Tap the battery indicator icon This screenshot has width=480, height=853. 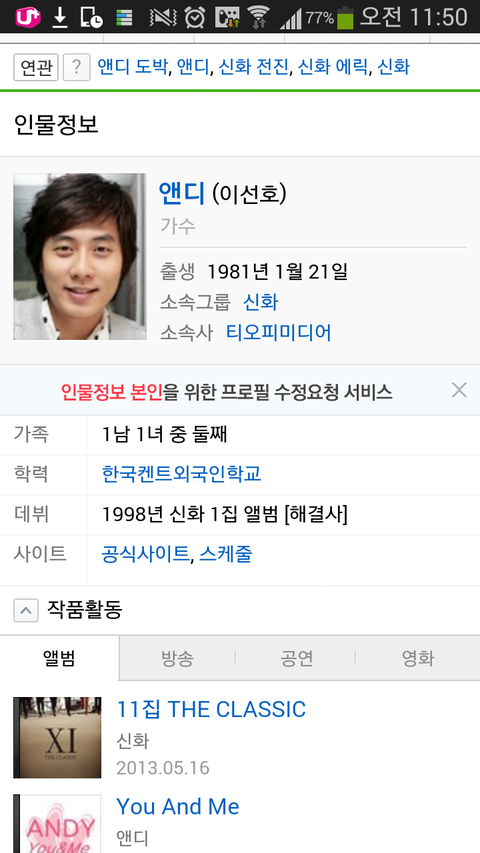point(344,17)
